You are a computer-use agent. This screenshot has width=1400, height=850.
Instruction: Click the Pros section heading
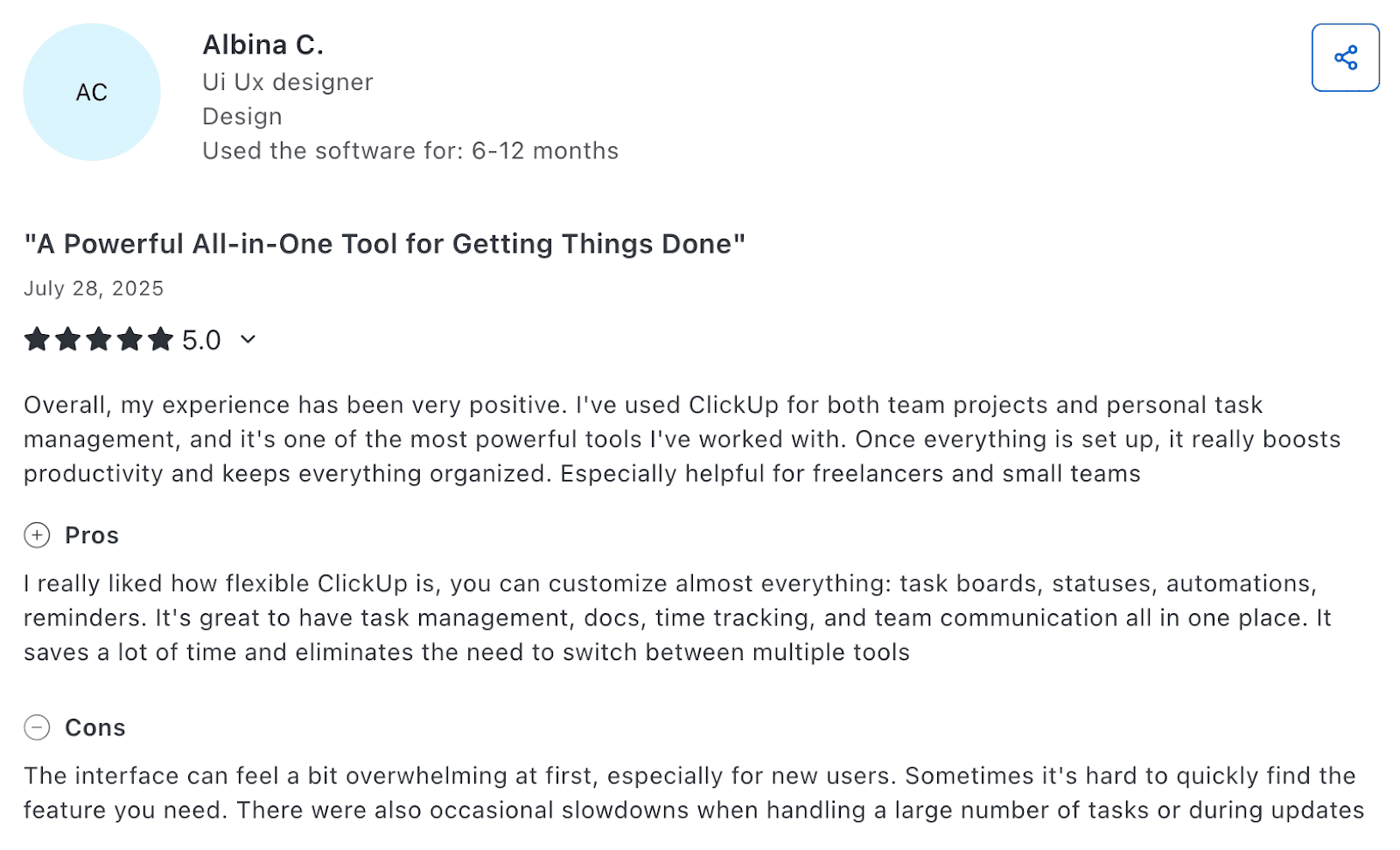(92, 535)
